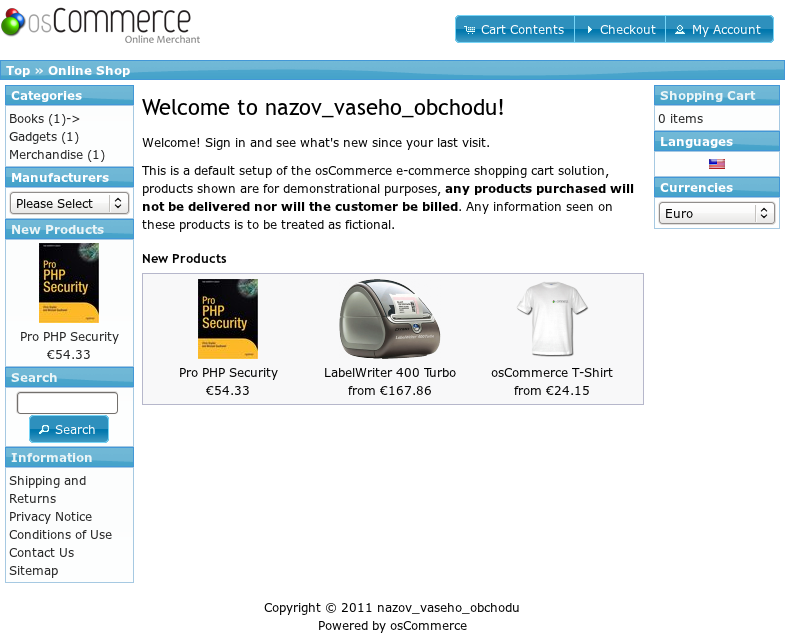Screen dimensions: 790x639
Task: Click the New Products sidebar heading
Action: point(57,229)
